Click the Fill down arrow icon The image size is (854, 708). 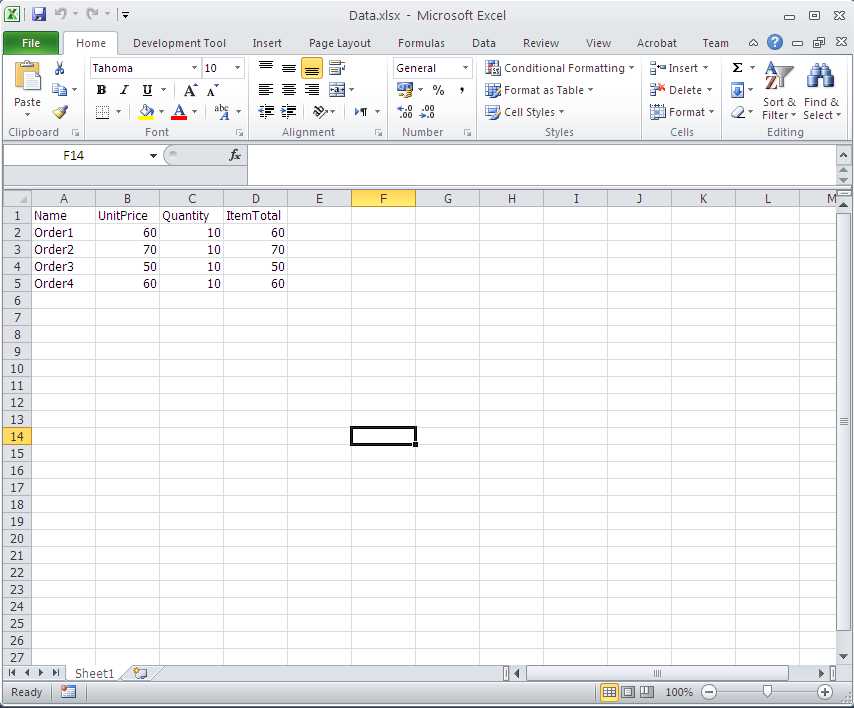tap(737, 90)
